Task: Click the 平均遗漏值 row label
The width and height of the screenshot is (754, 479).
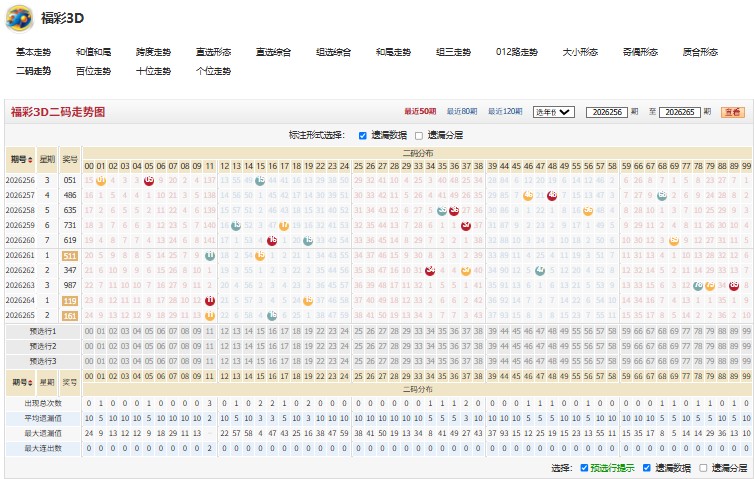Action: [x=43, y=418]
